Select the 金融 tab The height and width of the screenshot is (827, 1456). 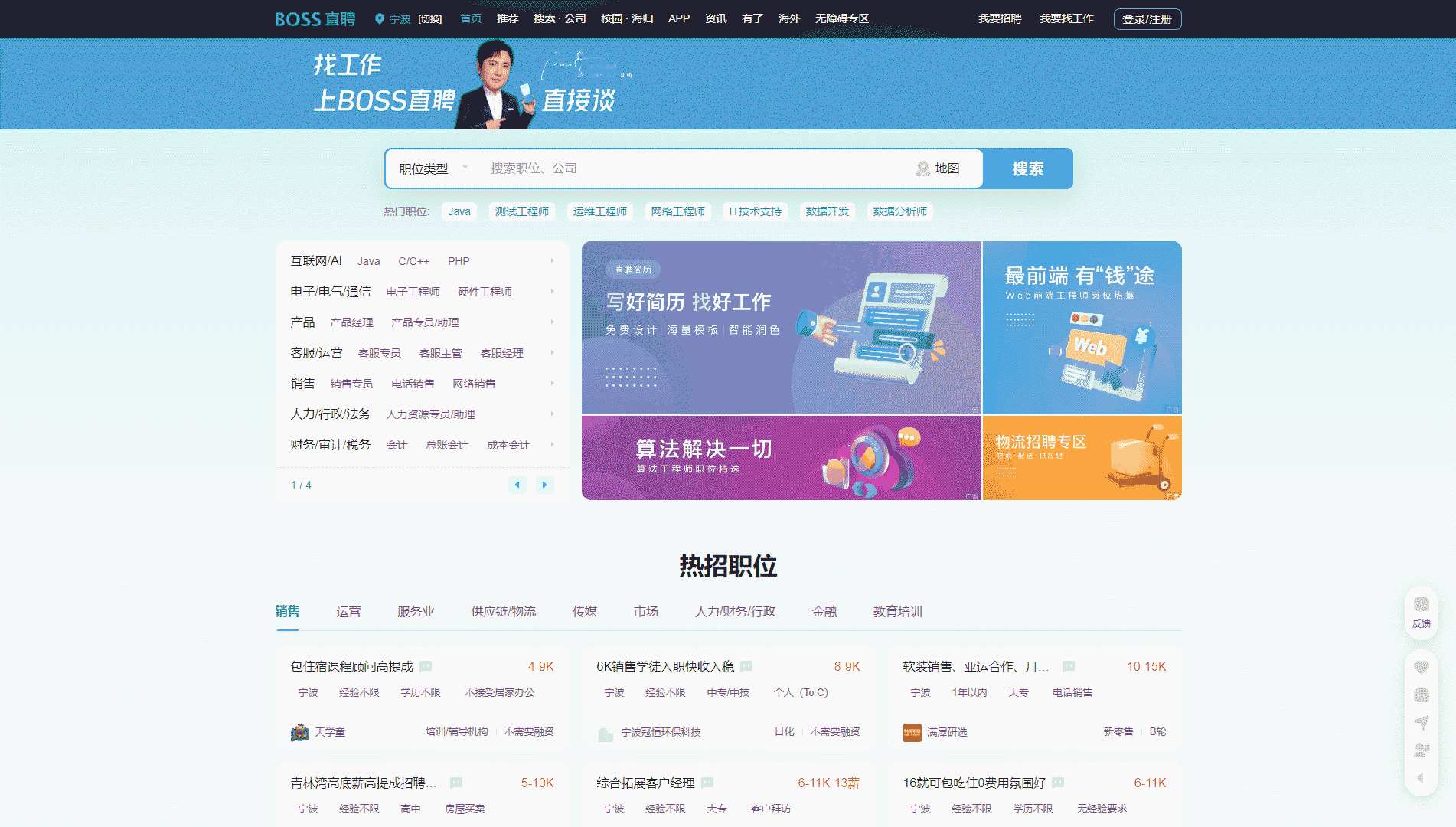(x=824, y=611)
